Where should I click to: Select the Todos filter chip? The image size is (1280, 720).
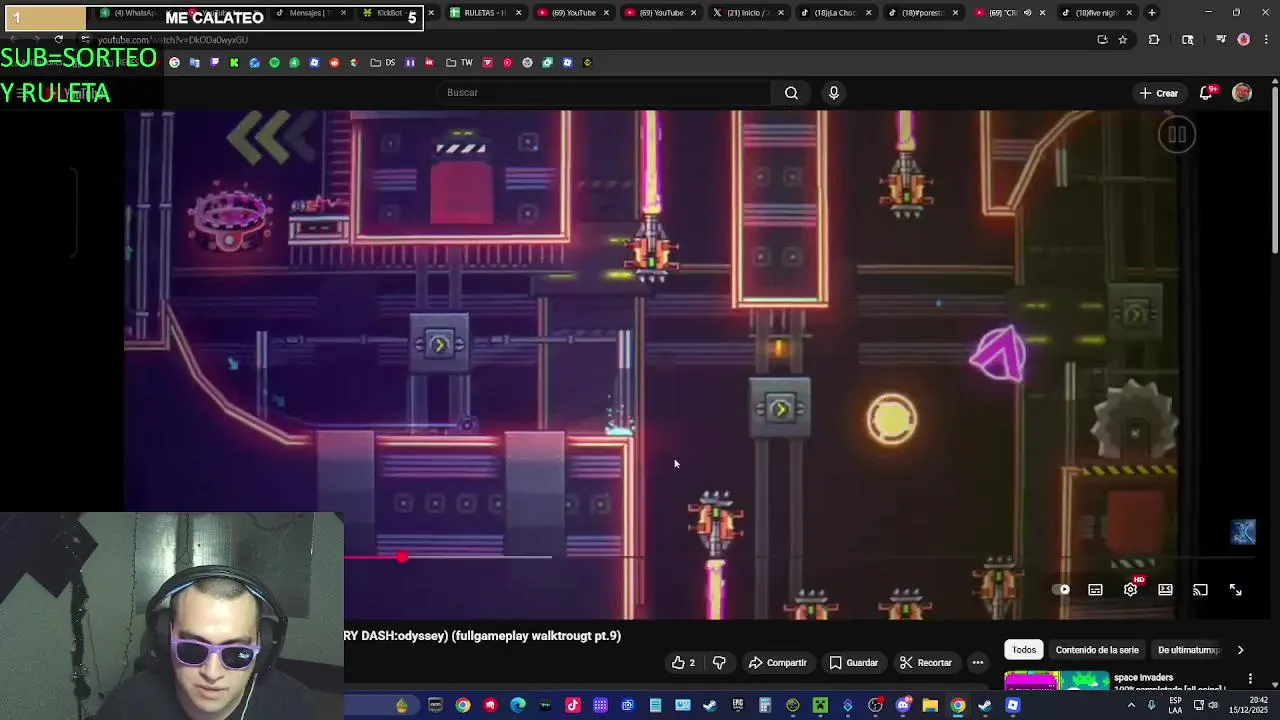(x=1024, y=650)
